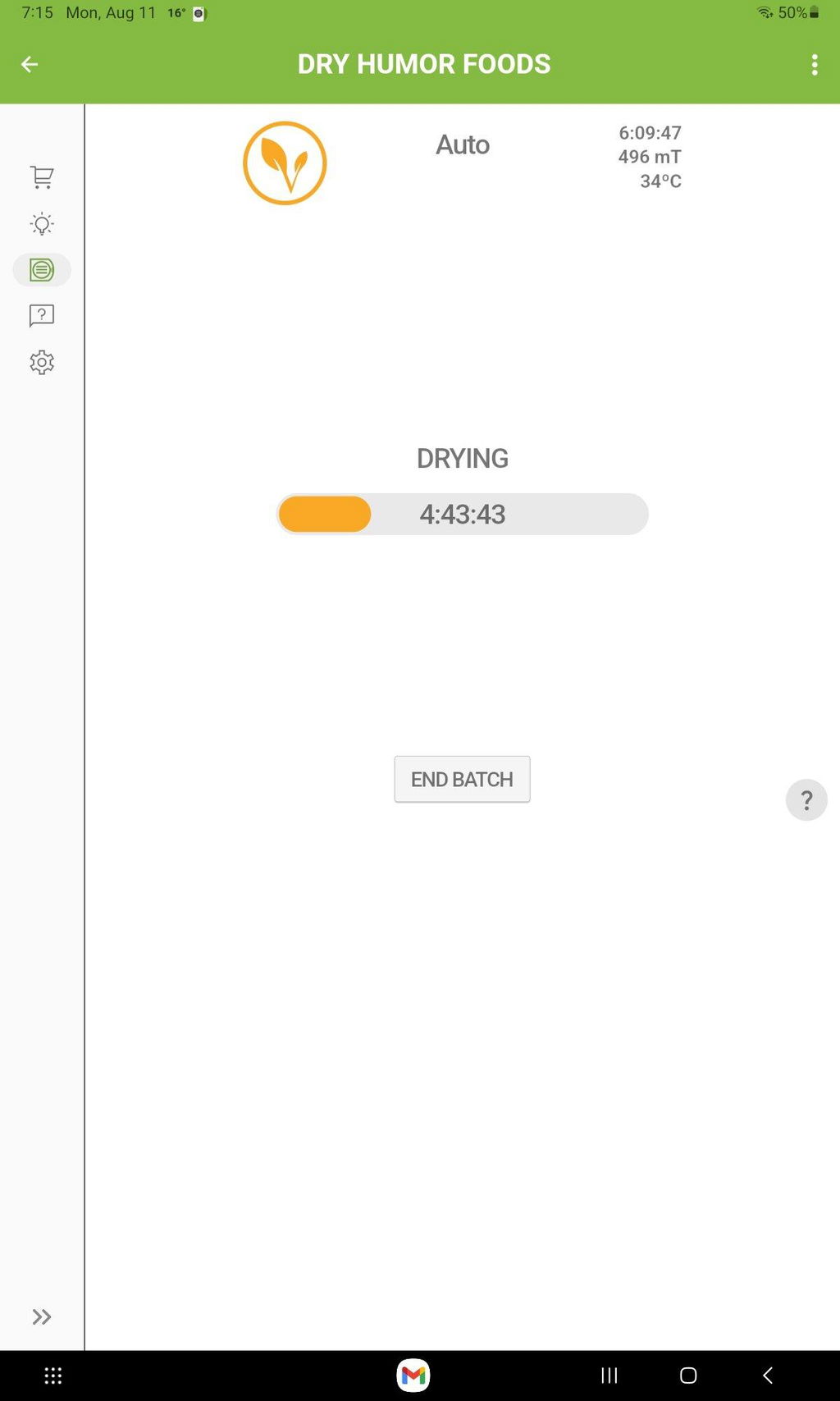
Task: Open the shopping cart sidebar icon
Action: click(x=42, y=177)
